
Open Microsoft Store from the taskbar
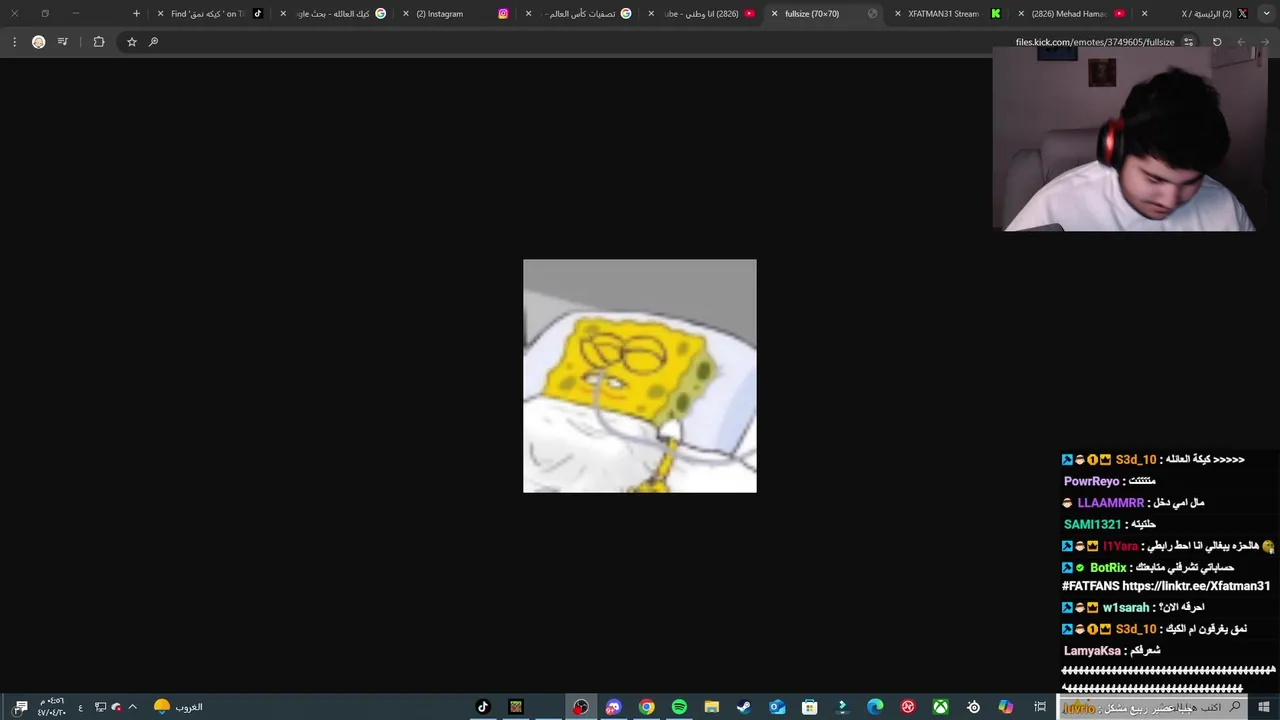pyautogui.click(x=810, y=707)
